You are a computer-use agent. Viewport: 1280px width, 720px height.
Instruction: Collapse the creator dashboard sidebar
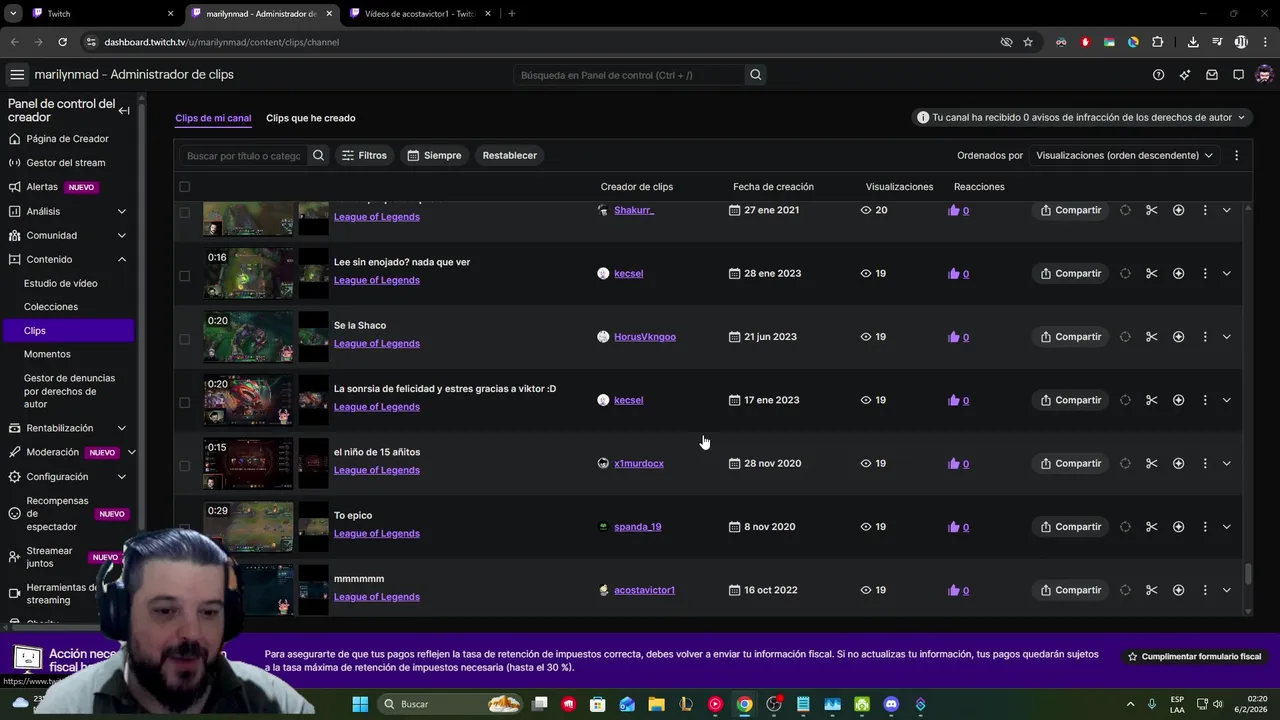(124, 111)
